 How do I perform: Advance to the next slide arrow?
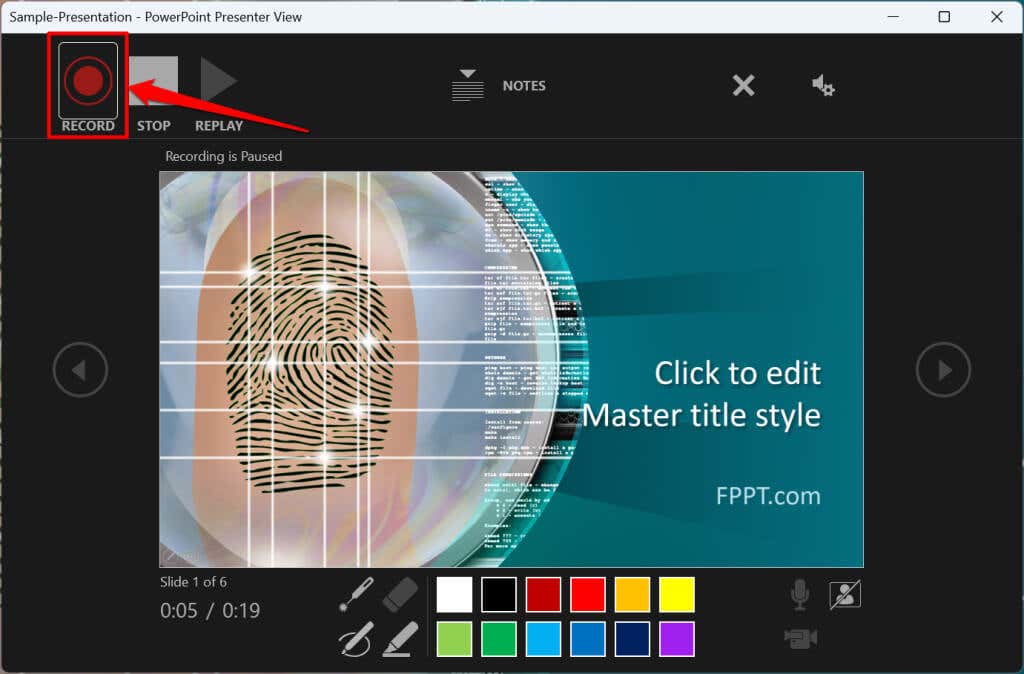pyautogui.click(x=943, y=370)
